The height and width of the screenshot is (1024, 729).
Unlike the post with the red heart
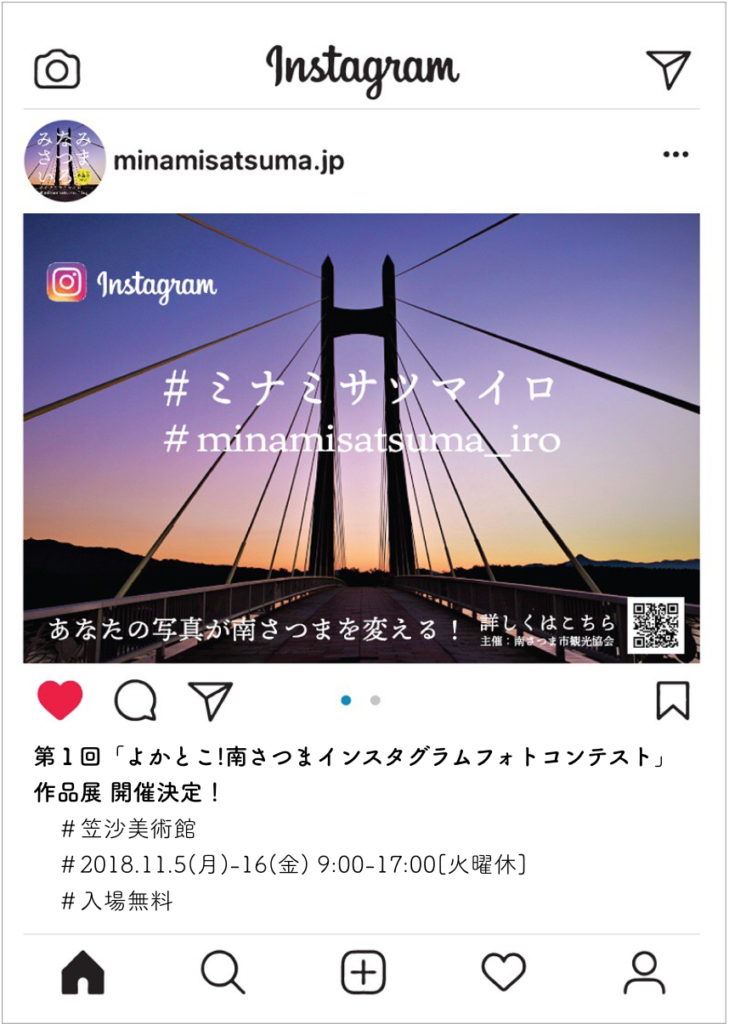(x=60, y=700)
